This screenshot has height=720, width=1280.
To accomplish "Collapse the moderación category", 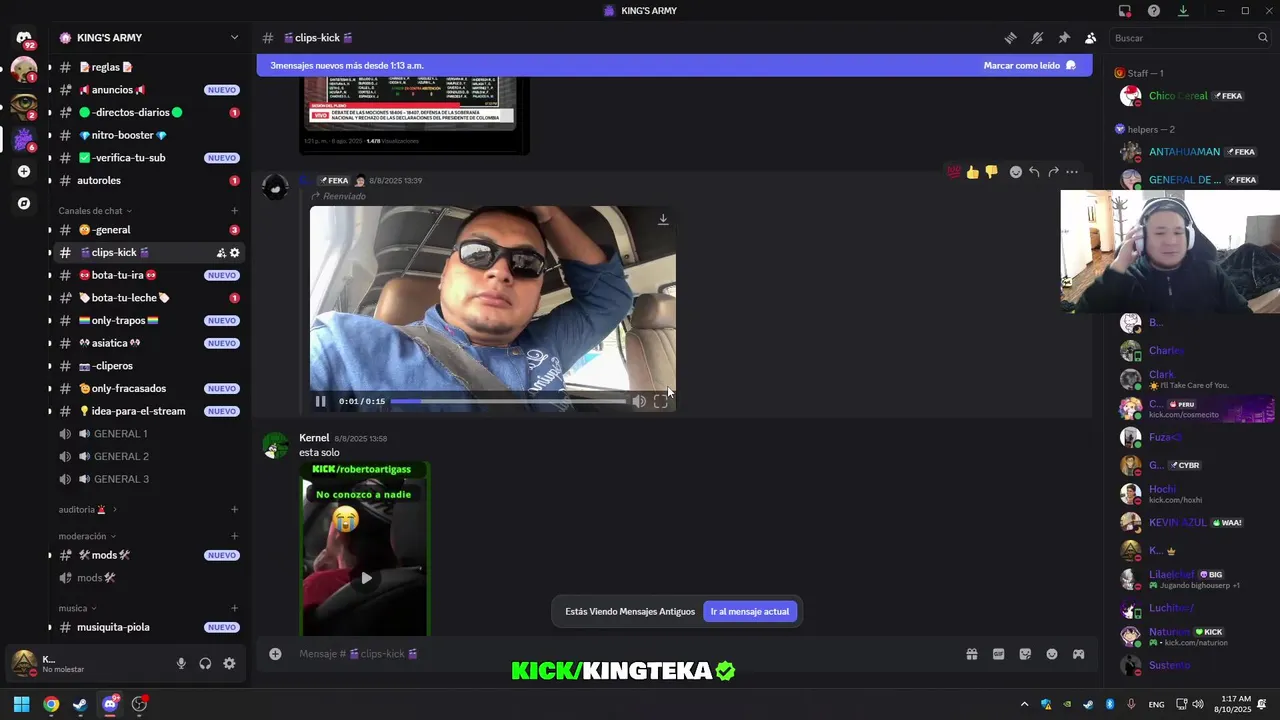I will pyautogui.click(x=87, y=536).
